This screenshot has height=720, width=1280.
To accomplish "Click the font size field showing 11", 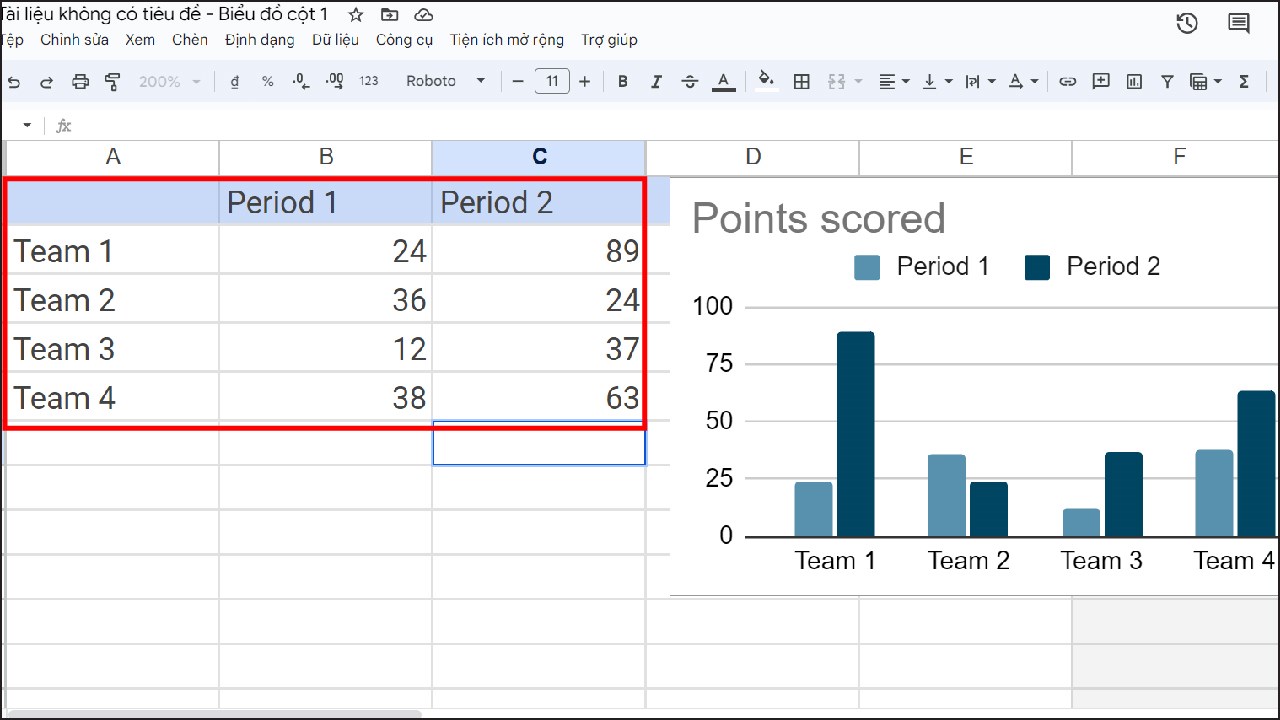I will click(x=552, y=82).
